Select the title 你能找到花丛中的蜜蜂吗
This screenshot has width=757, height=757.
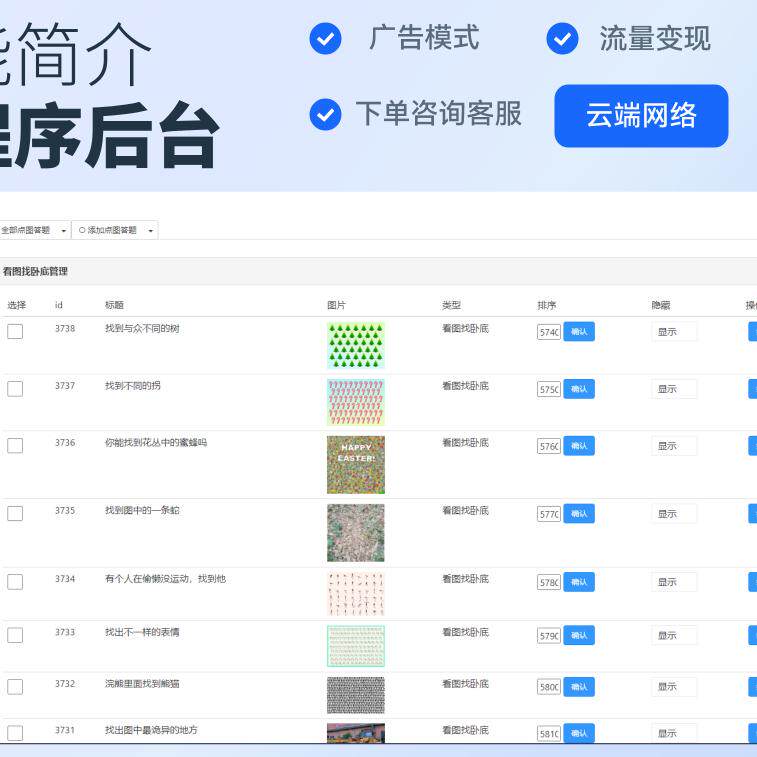pos(156,442)
